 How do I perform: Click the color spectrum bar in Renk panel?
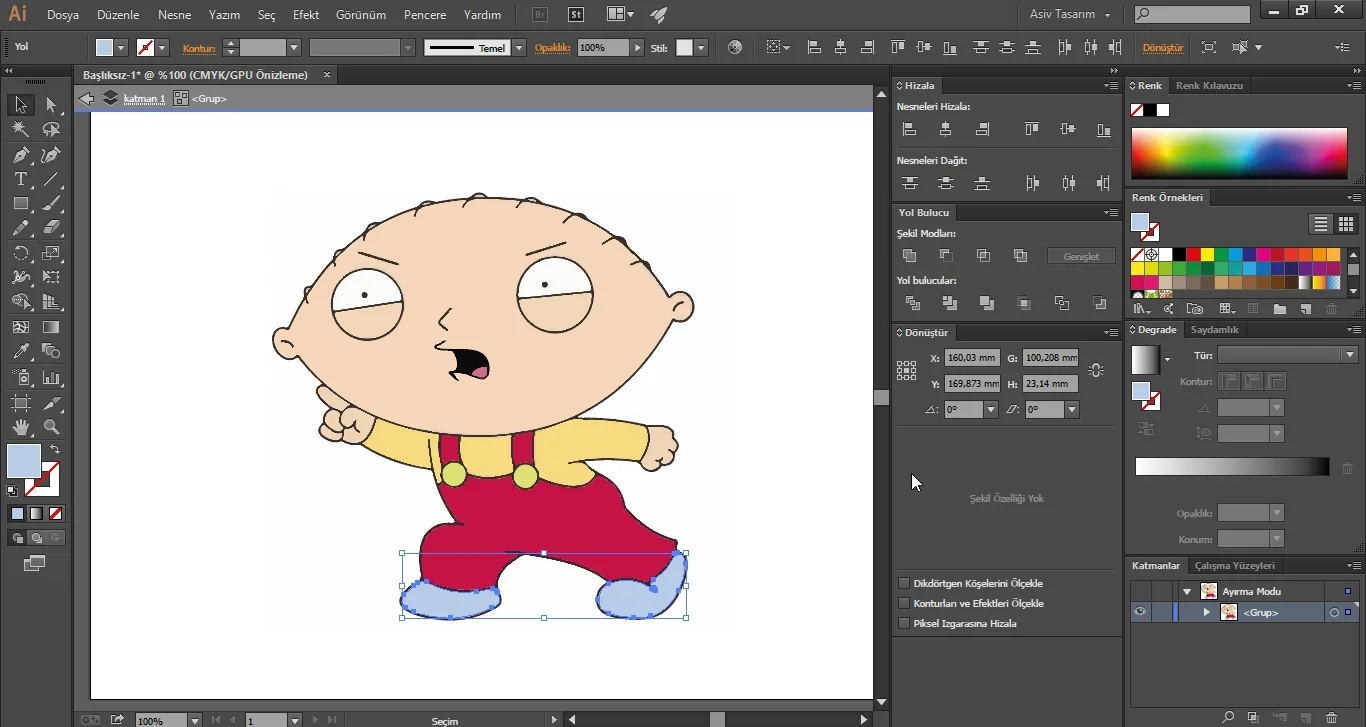[1238, 153]
